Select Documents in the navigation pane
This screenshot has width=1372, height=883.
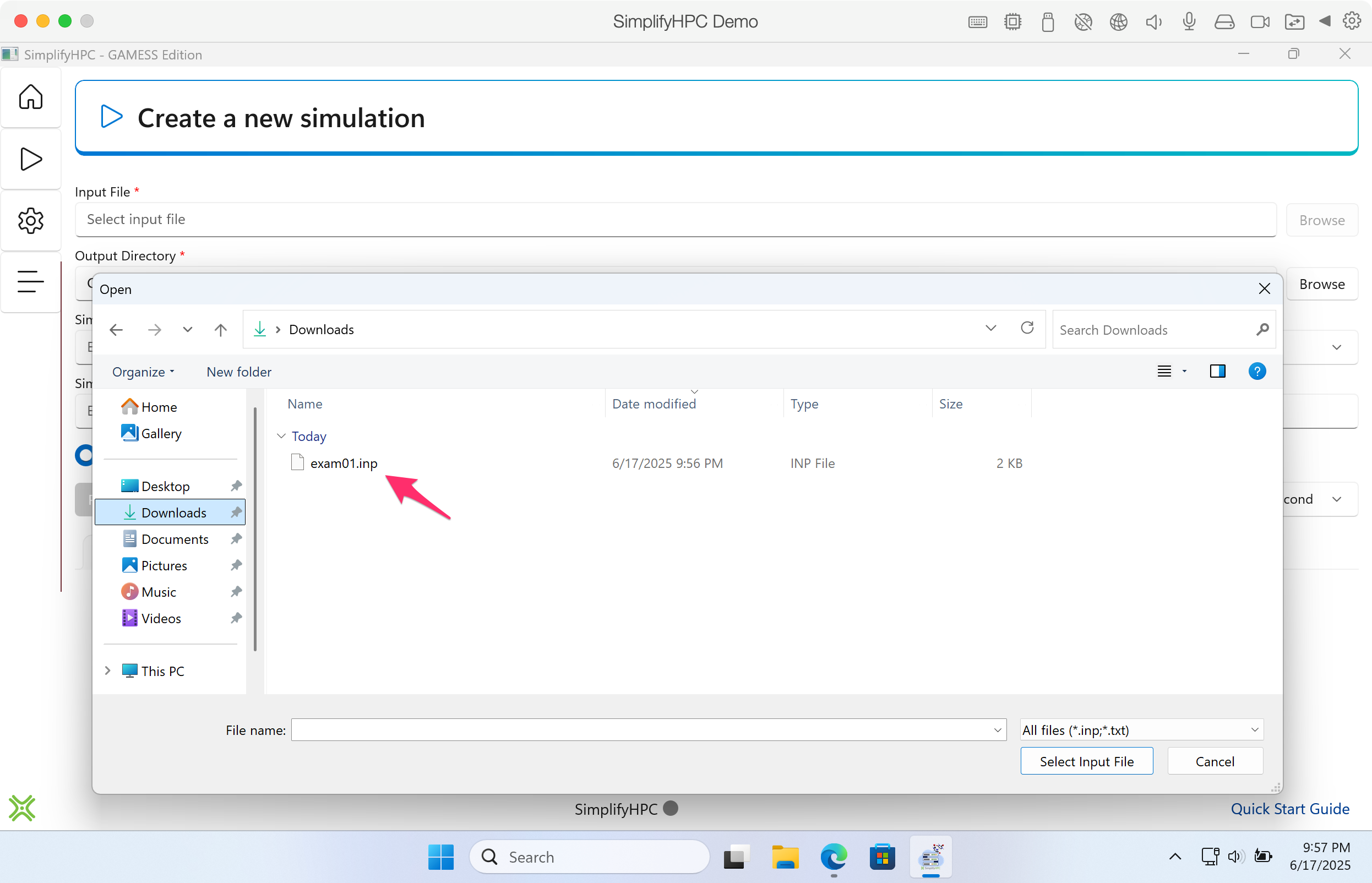(x=175, y=539)
